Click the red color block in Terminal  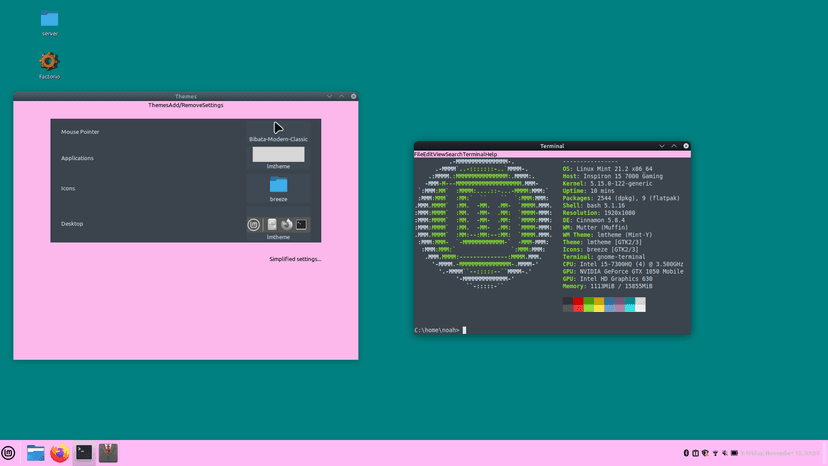point(578,302)
